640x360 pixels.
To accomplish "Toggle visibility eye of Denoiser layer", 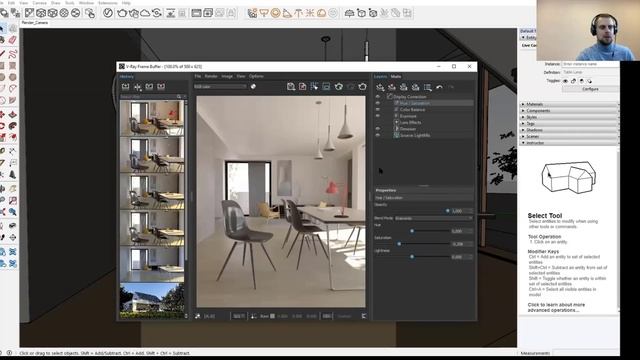I will 378,129.
